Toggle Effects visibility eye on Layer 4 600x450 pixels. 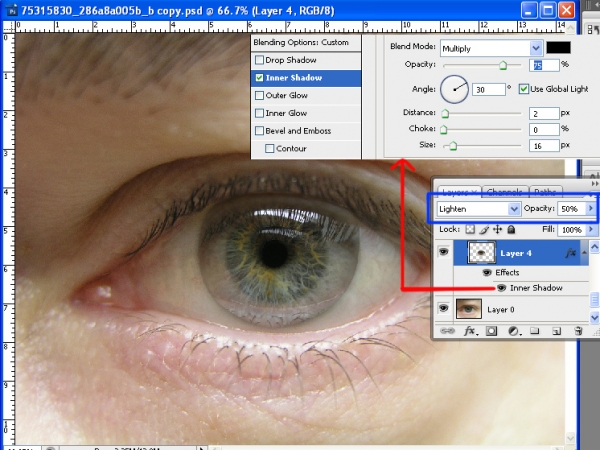[487, 272]
